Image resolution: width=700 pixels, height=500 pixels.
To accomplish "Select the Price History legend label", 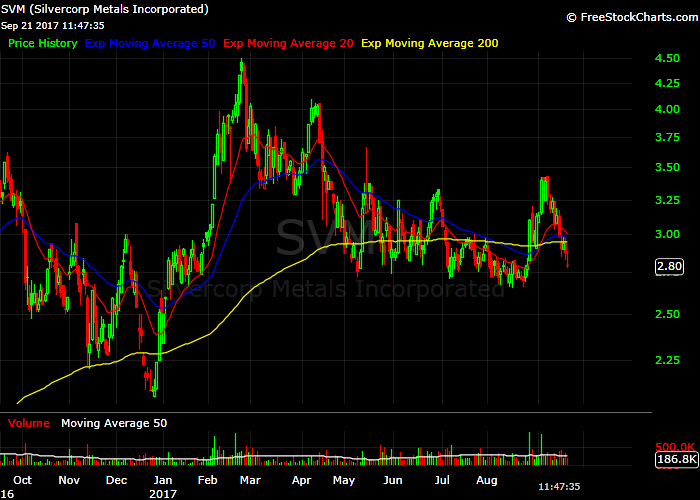I will coord(43,43).
